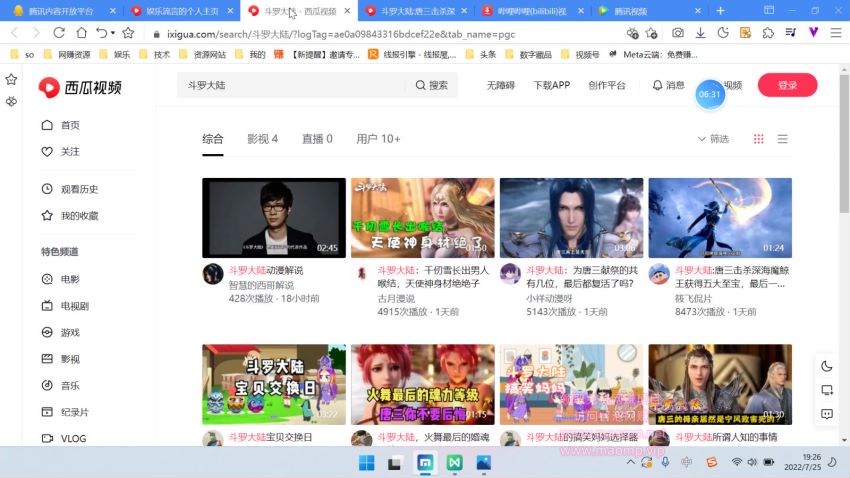Open the browser main menu icon

point(836,33)
